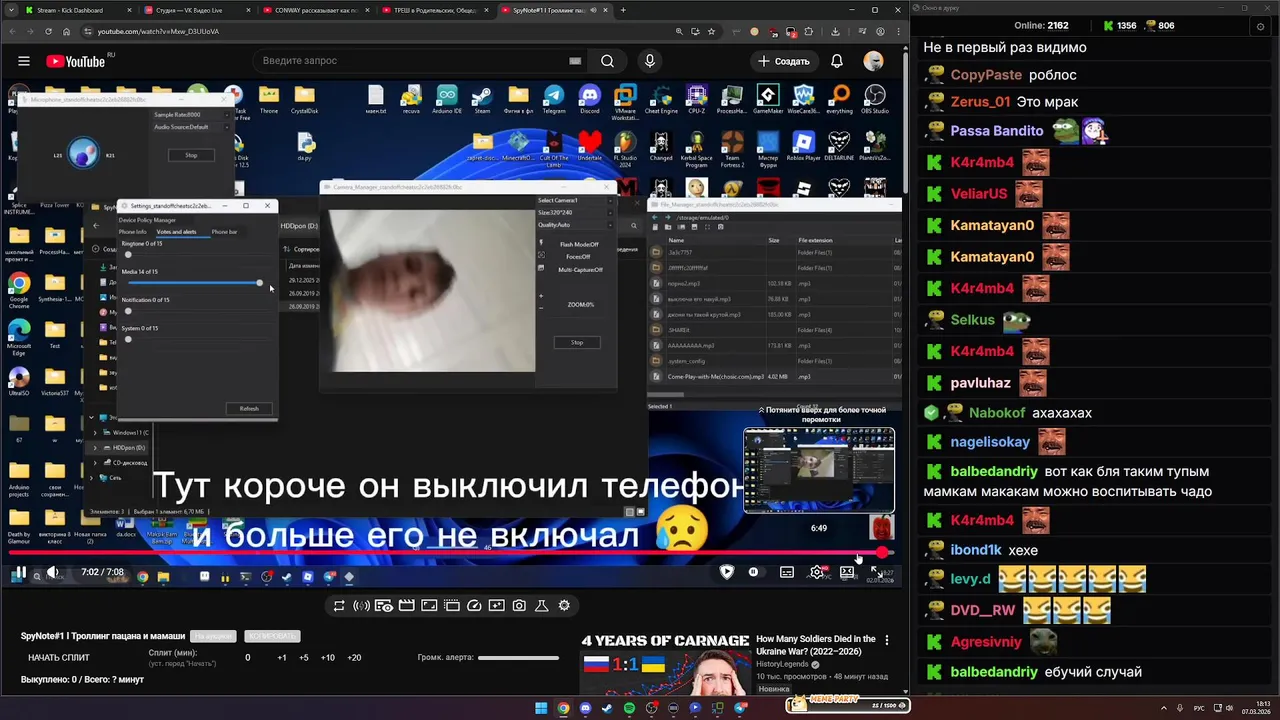Image resolution: width=1280 pixels, height=720 pixels.
Task: Open Discord from the Windows taskbar
Action: pos(585,708)
